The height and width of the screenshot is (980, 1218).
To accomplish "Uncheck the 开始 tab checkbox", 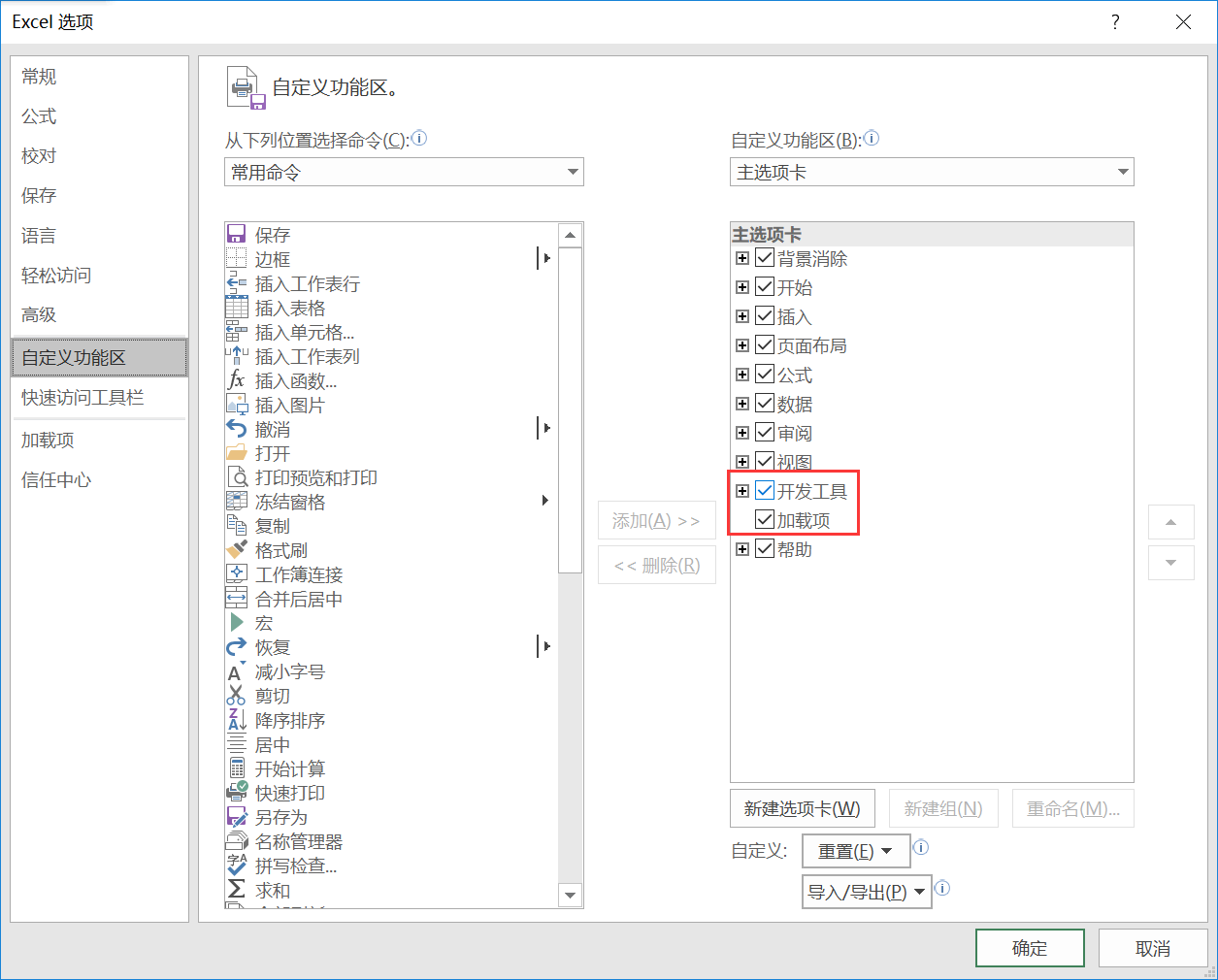I will (x=765, y=287).
